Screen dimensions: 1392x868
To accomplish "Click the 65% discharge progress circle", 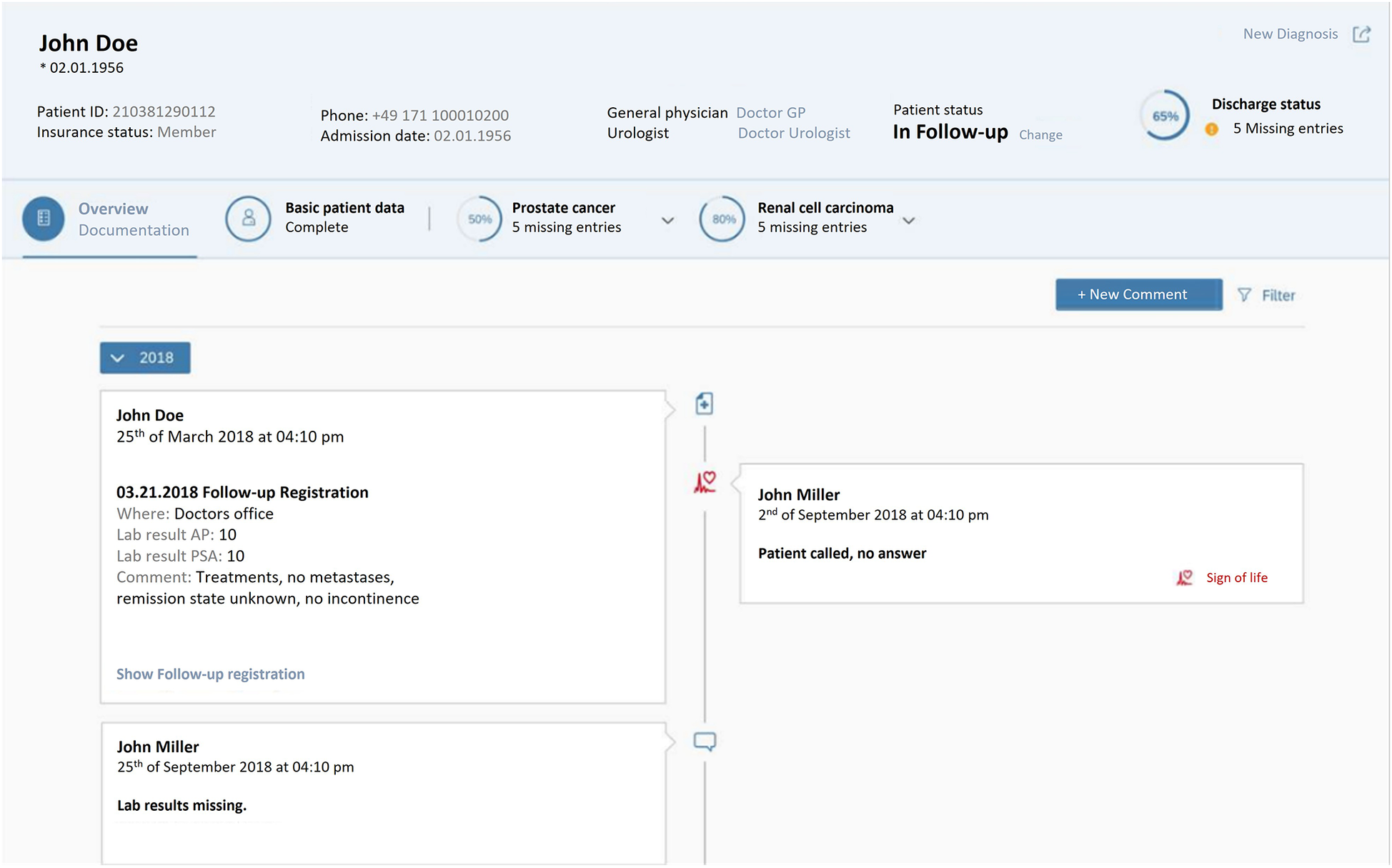I will [x=1165, y=116].
